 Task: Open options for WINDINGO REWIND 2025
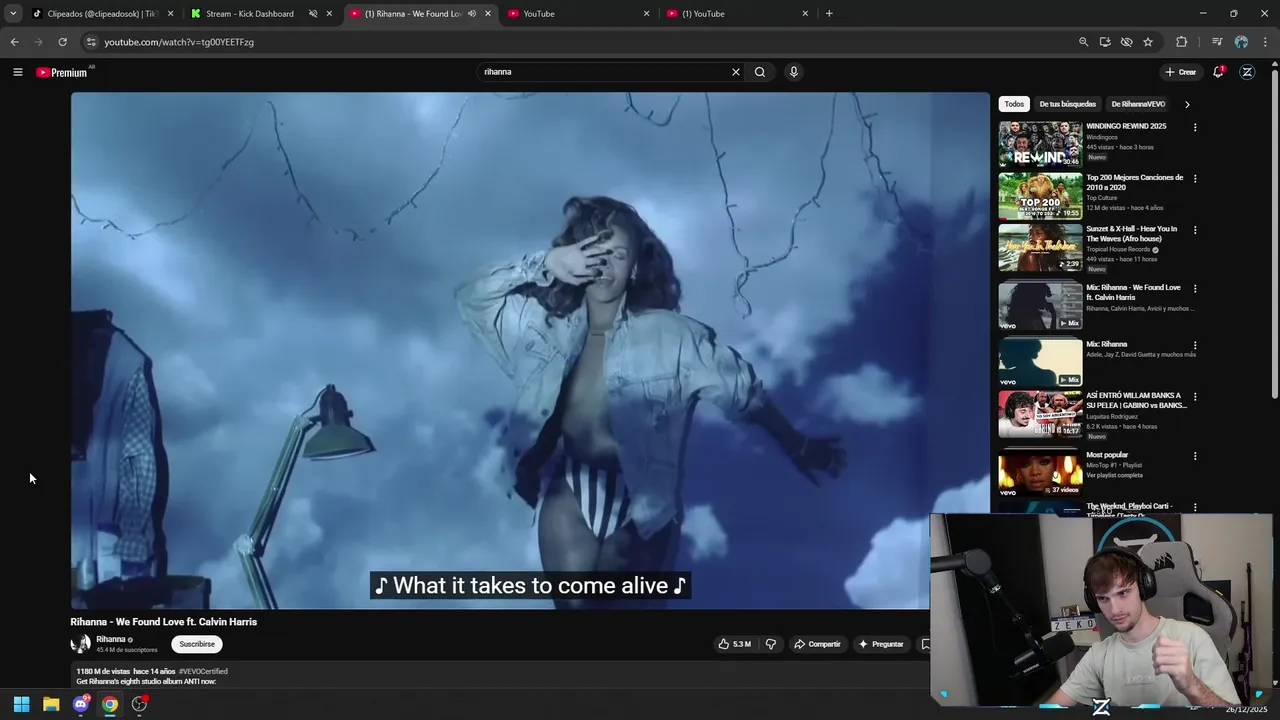[1195, 127]
